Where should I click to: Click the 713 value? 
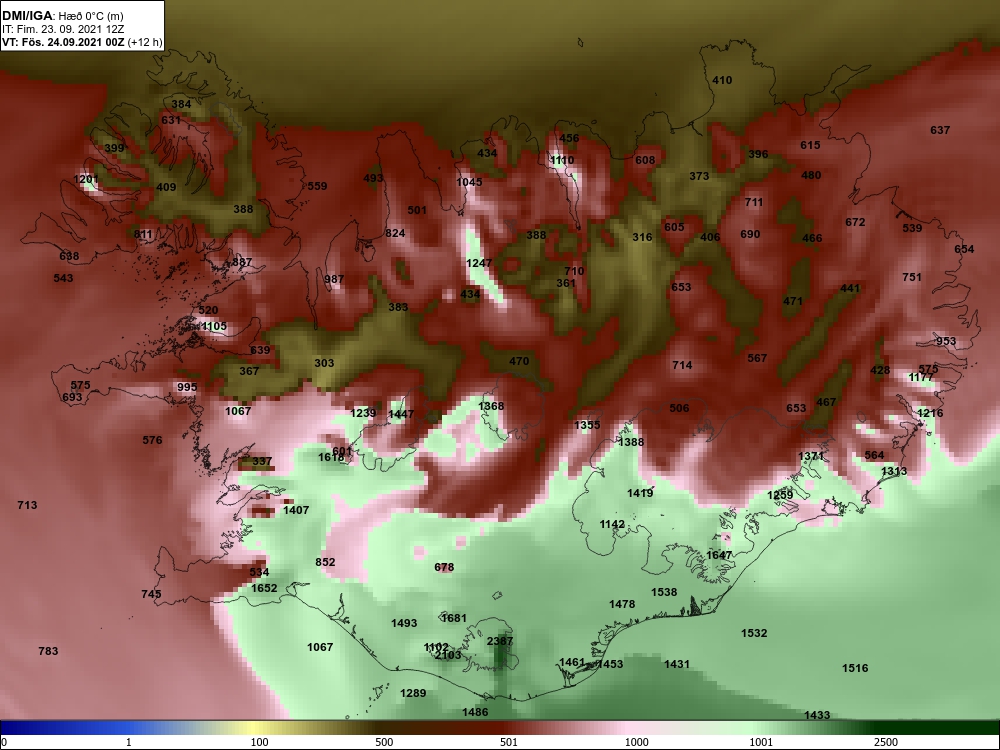tap(27, 505)
